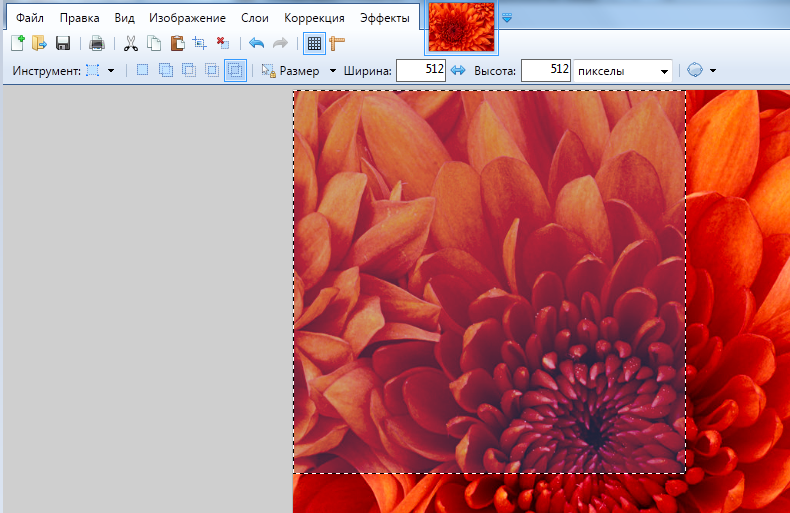Image resolution: width=790 pixels, height=513 pixels.
Task: Cut the selection with scissors icon
Action: [x=131, y=43]
